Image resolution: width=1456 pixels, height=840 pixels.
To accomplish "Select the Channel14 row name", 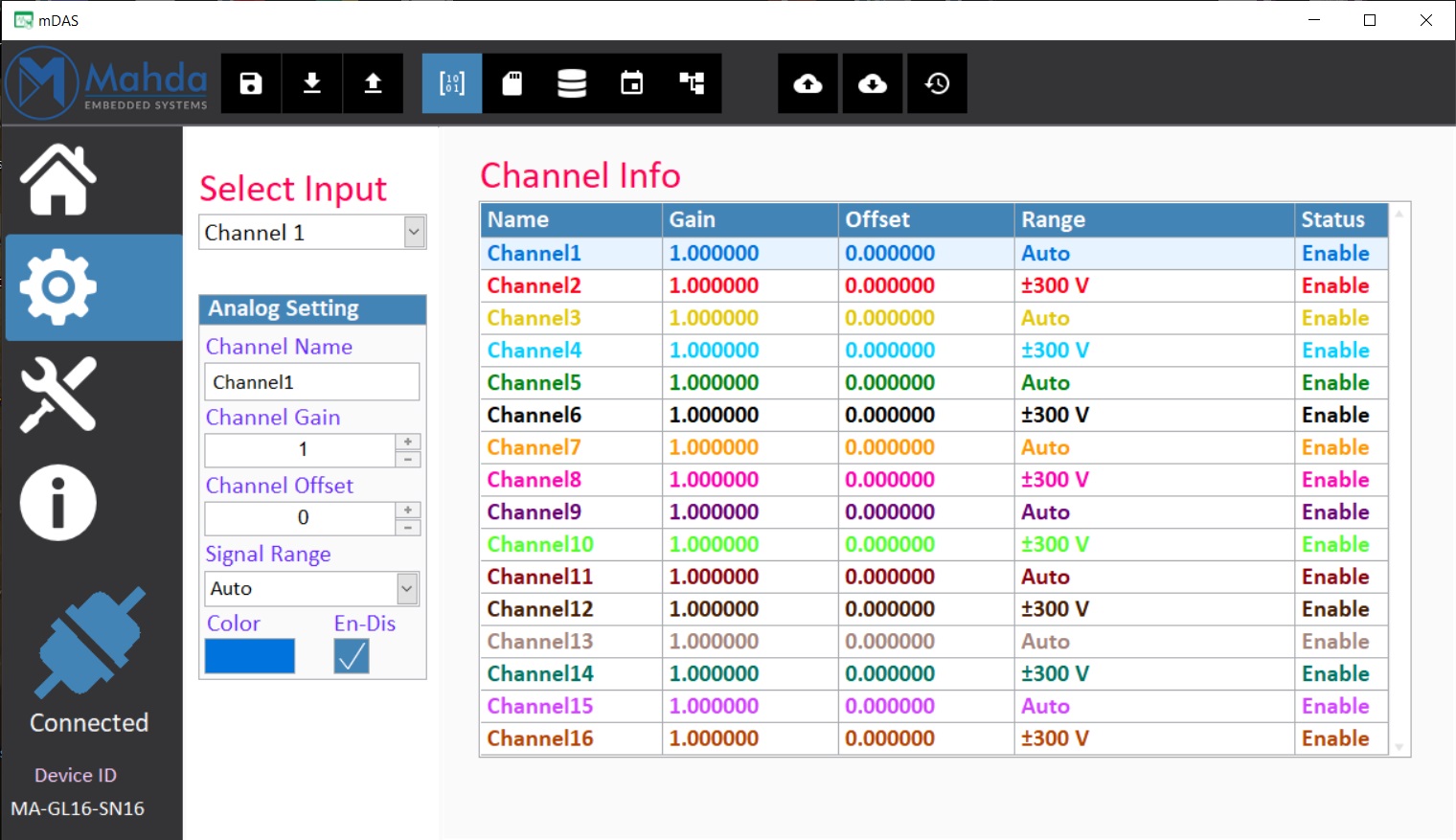I will click(x=540, y=673).
